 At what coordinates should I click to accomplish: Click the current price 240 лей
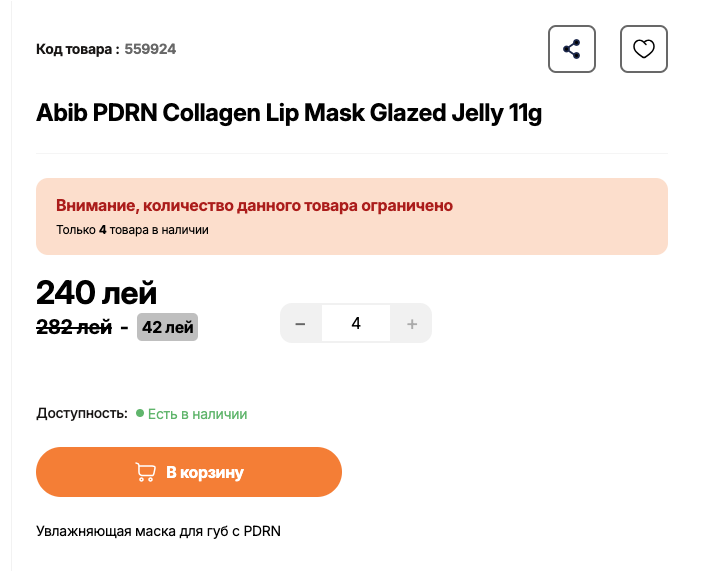coord(96,293)
